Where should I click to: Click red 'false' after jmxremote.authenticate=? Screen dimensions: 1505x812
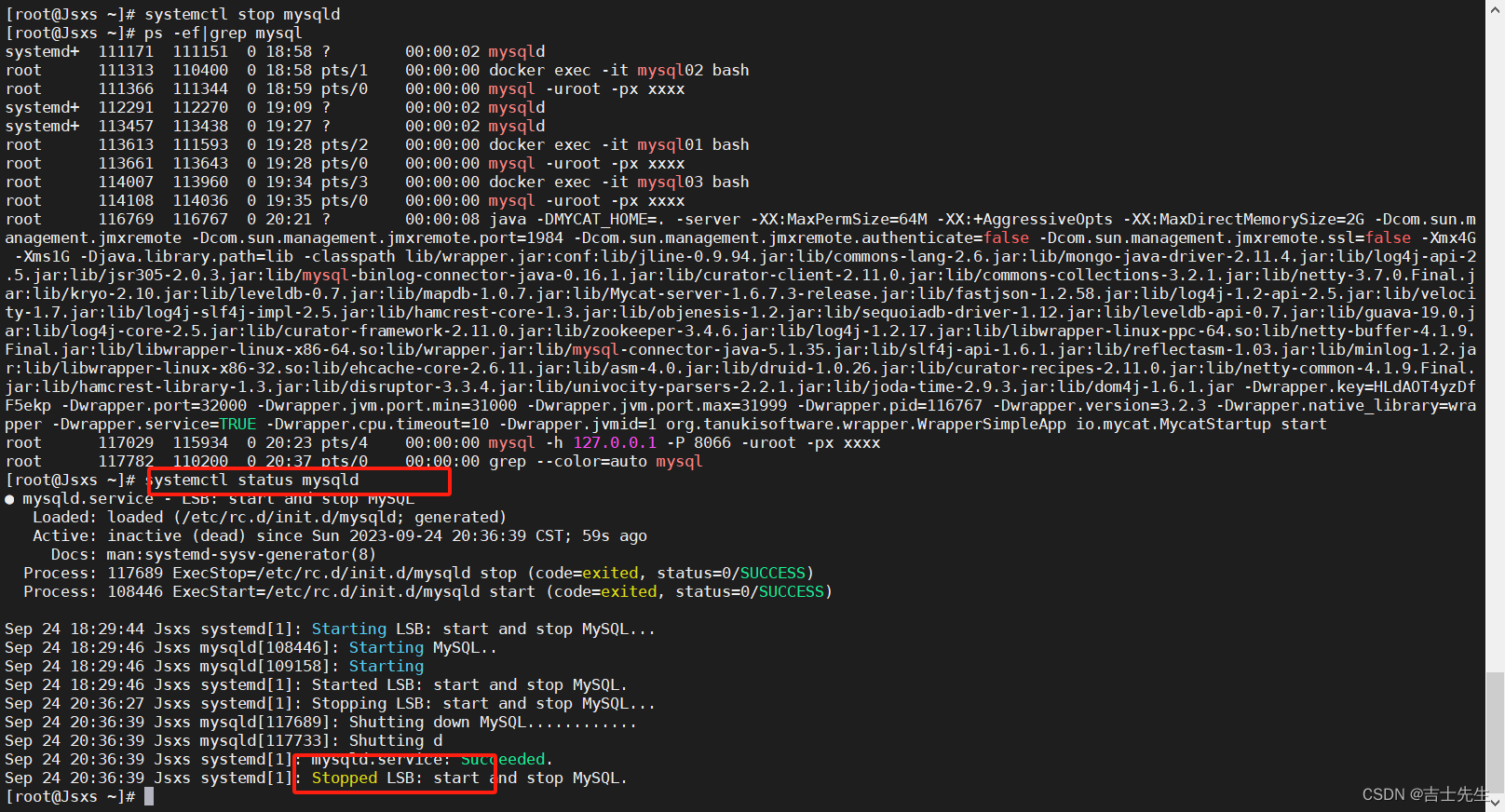pos(1006,237)
